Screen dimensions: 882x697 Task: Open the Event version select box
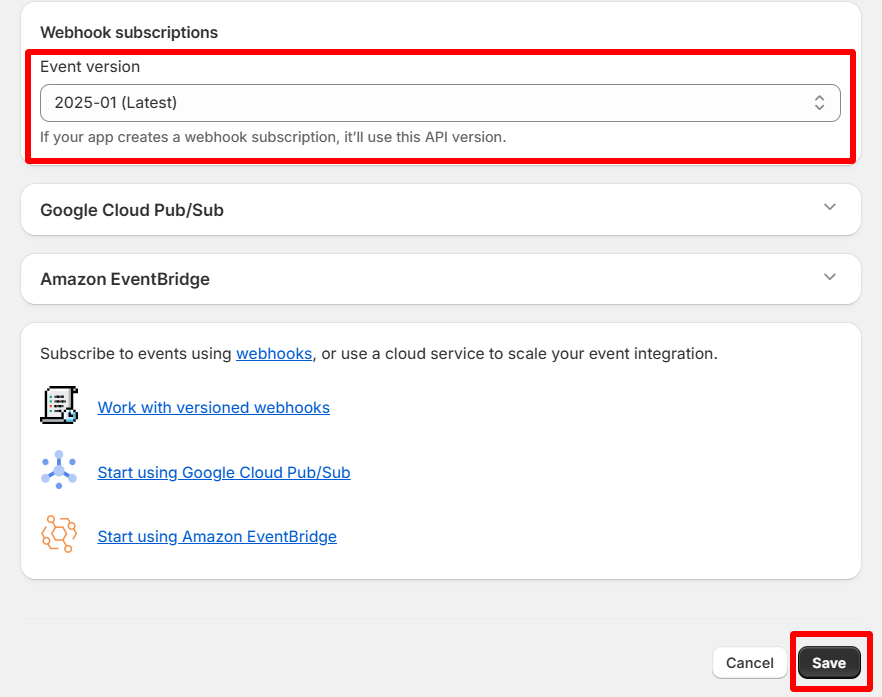(x=440, y=103)
